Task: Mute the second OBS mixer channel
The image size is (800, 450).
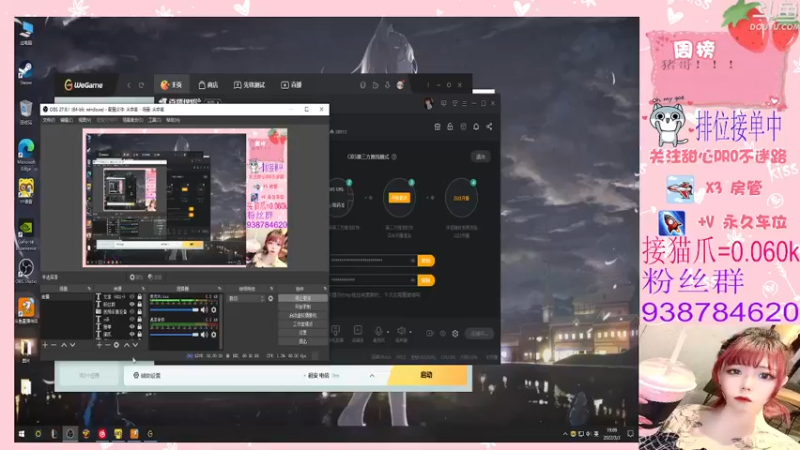Action: coord(205,335)
